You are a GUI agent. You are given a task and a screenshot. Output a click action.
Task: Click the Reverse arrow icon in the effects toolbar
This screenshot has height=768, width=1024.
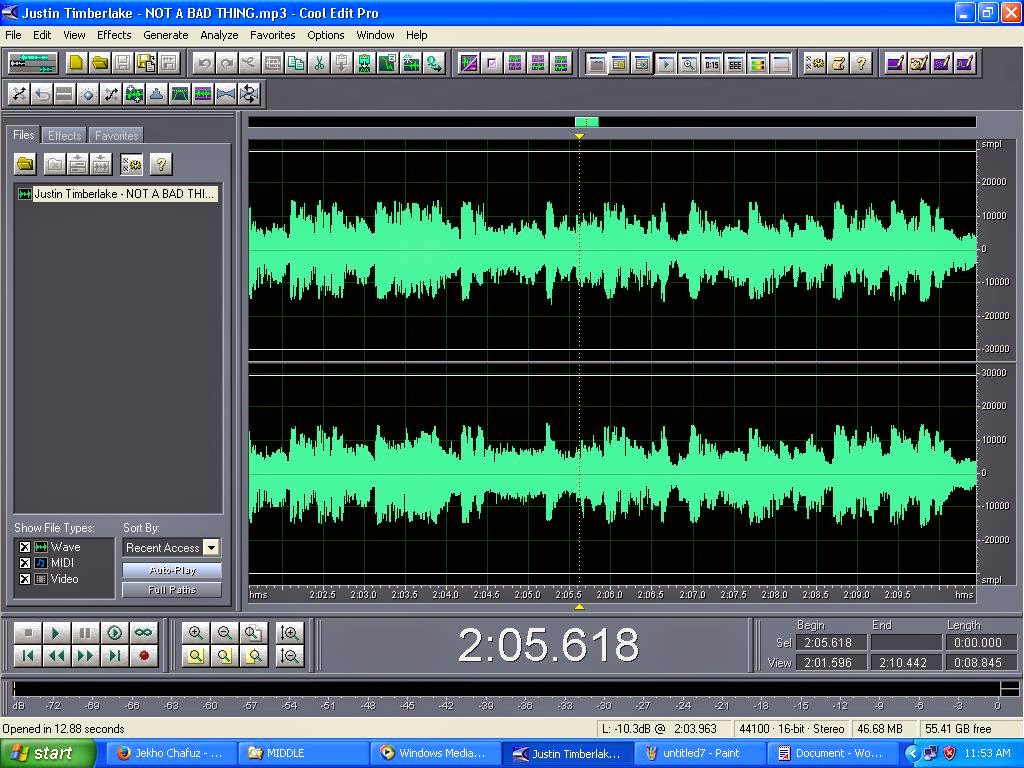tap(42, 95)
